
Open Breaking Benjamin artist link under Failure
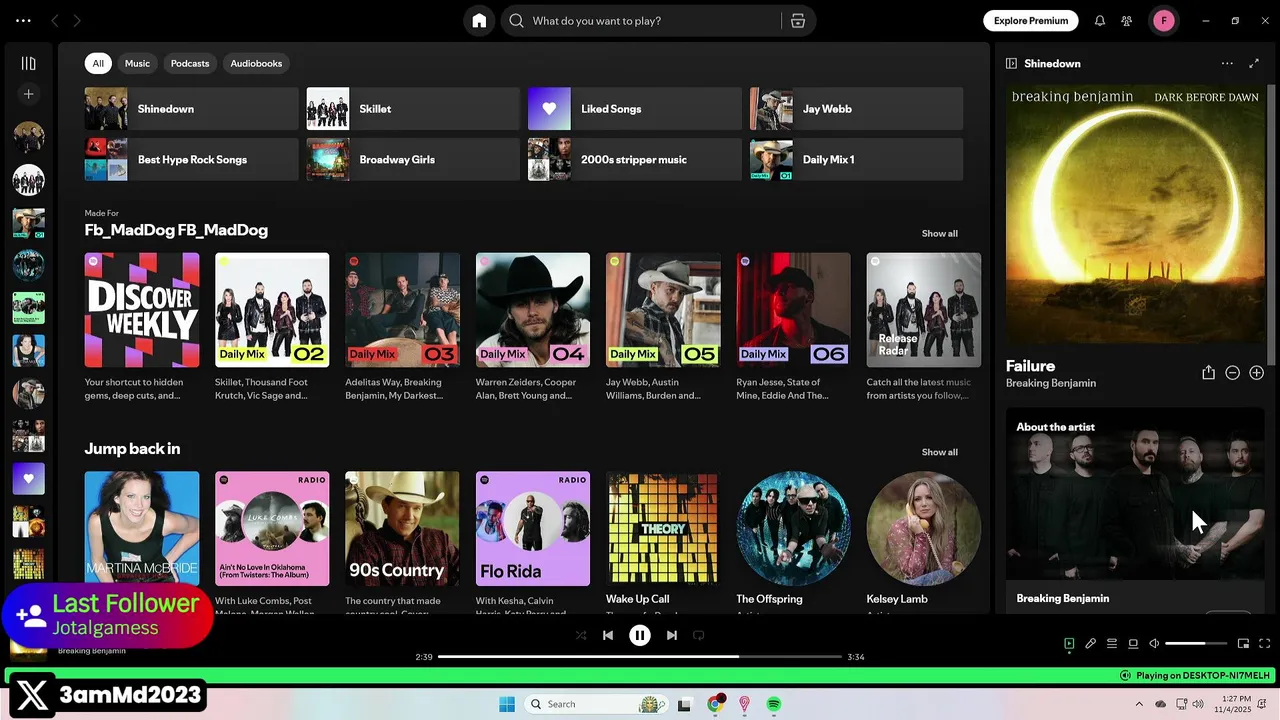click(x=1051, y=383)
